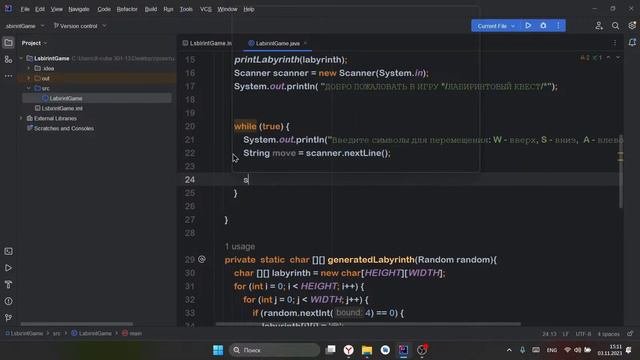The width and height of the screenshot is (640, 360).
Task: Open the Terminal tool window icon
Action: (x=8, y=251)
